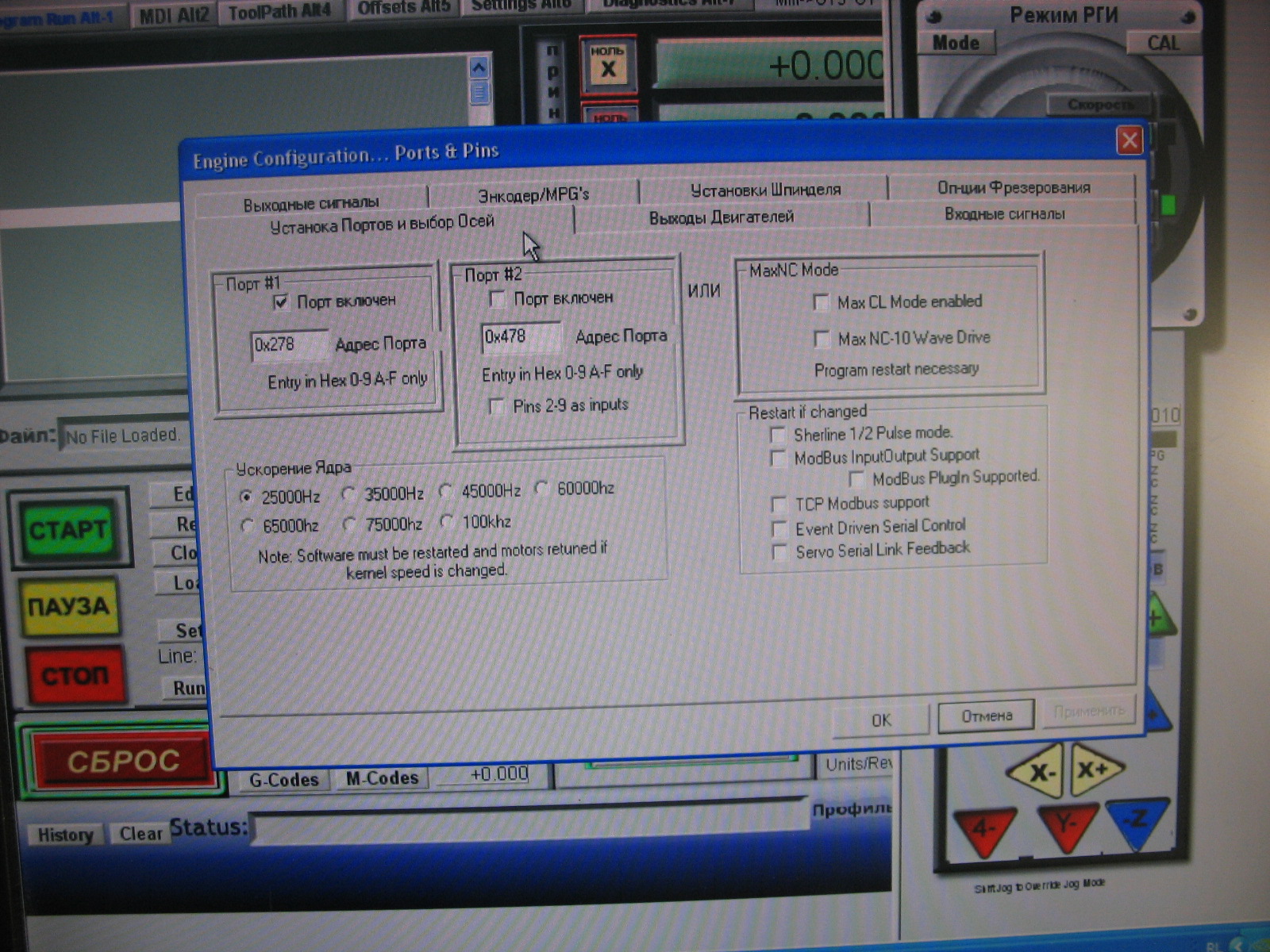Click the green СТАРТ button
The image size is (1270, 952).
(69, 528)
